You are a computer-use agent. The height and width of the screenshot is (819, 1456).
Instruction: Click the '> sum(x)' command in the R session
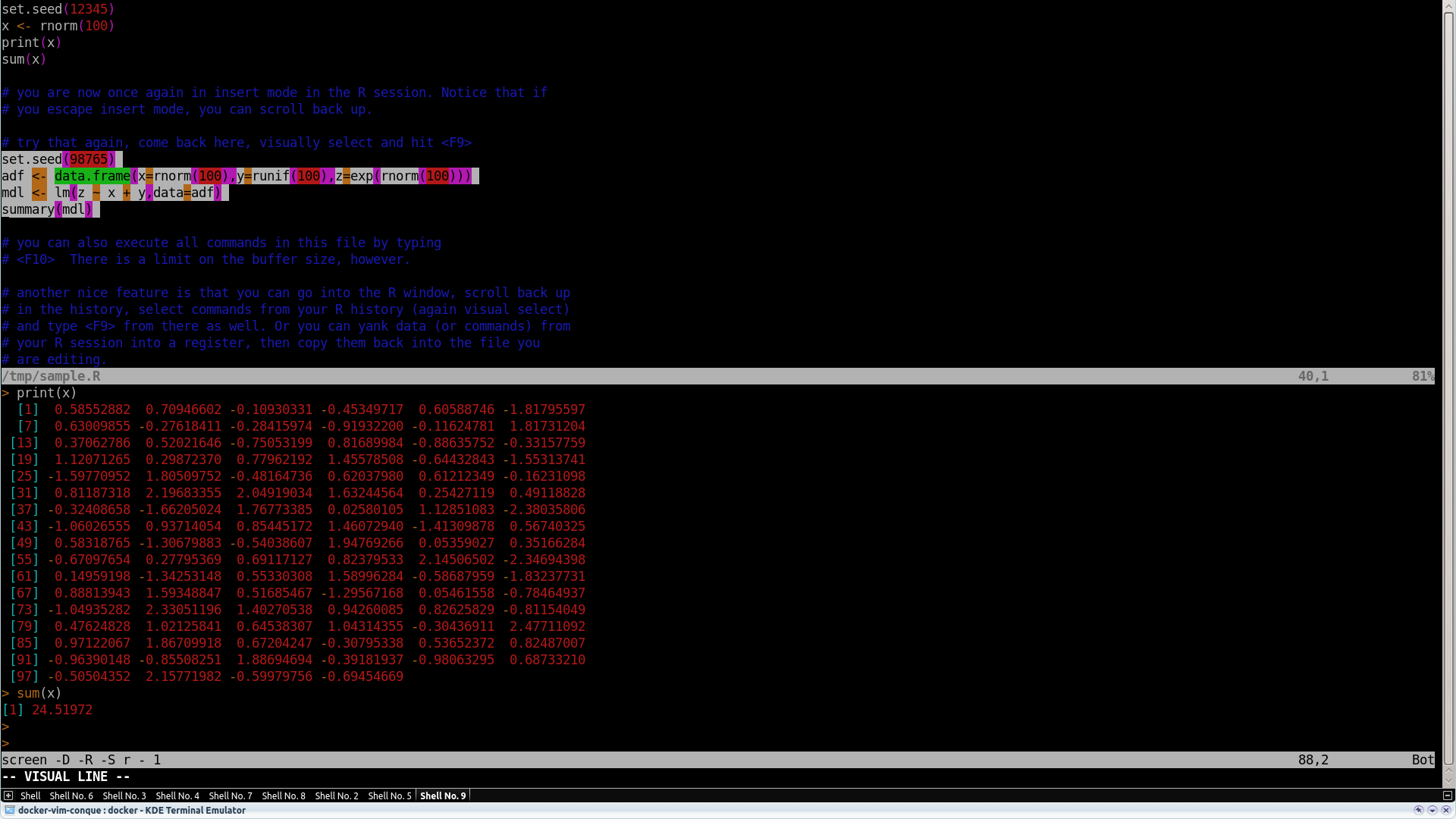tap(31, 693)
